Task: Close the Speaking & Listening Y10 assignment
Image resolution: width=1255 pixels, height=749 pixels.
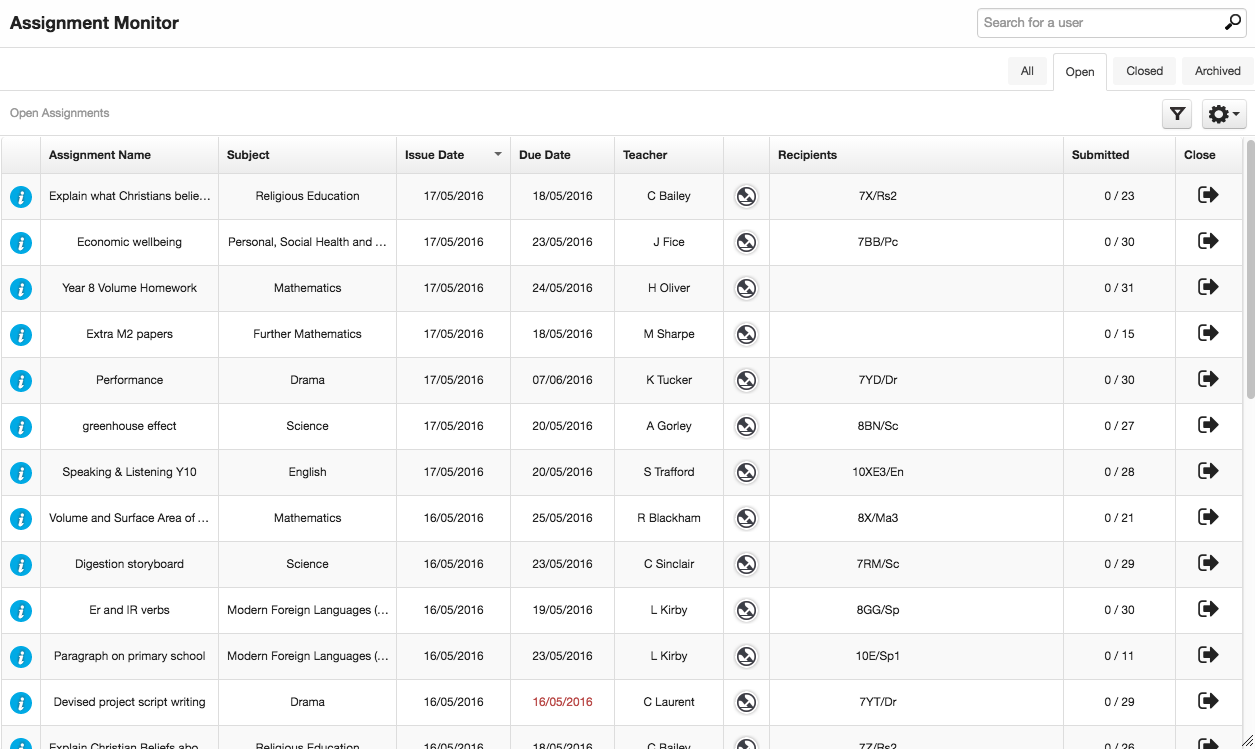Action: (x=1208, y=471)
